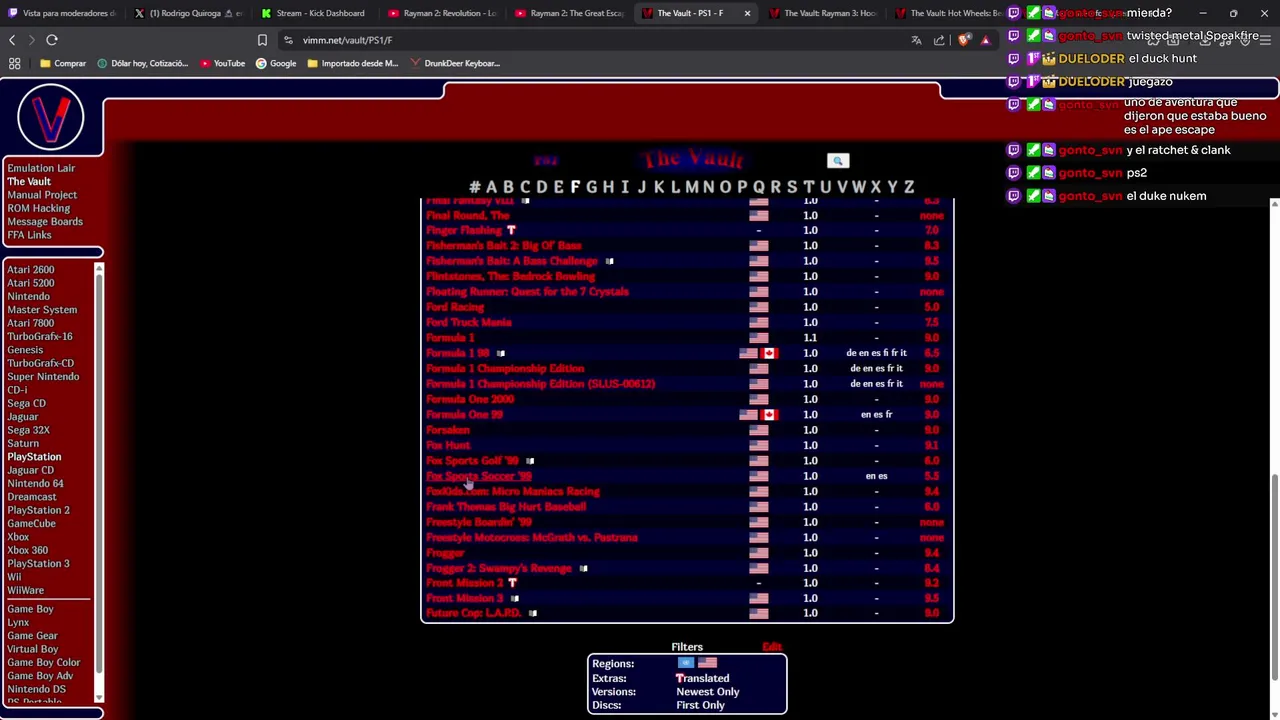Click the console list scrollbar up arrow
This screenshot has height=720, width=1280.
[x=98, y=270]
